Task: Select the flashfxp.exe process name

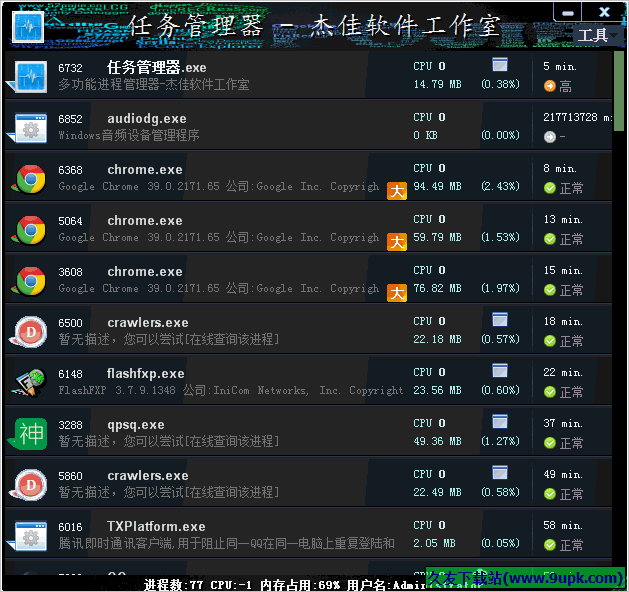Action: (x=146, y=374)
